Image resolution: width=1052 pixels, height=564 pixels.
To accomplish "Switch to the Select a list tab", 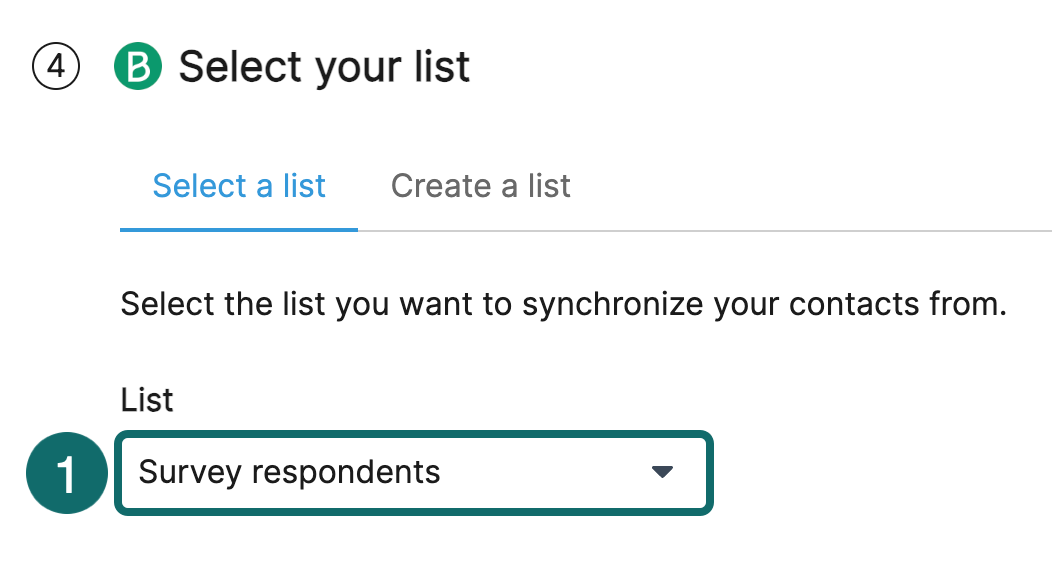I will [x=239, y=186].
